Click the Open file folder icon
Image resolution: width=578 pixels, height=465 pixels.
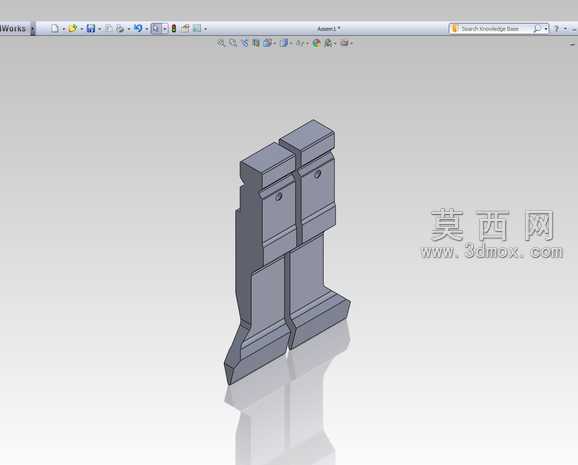click(x=73, y=28)
